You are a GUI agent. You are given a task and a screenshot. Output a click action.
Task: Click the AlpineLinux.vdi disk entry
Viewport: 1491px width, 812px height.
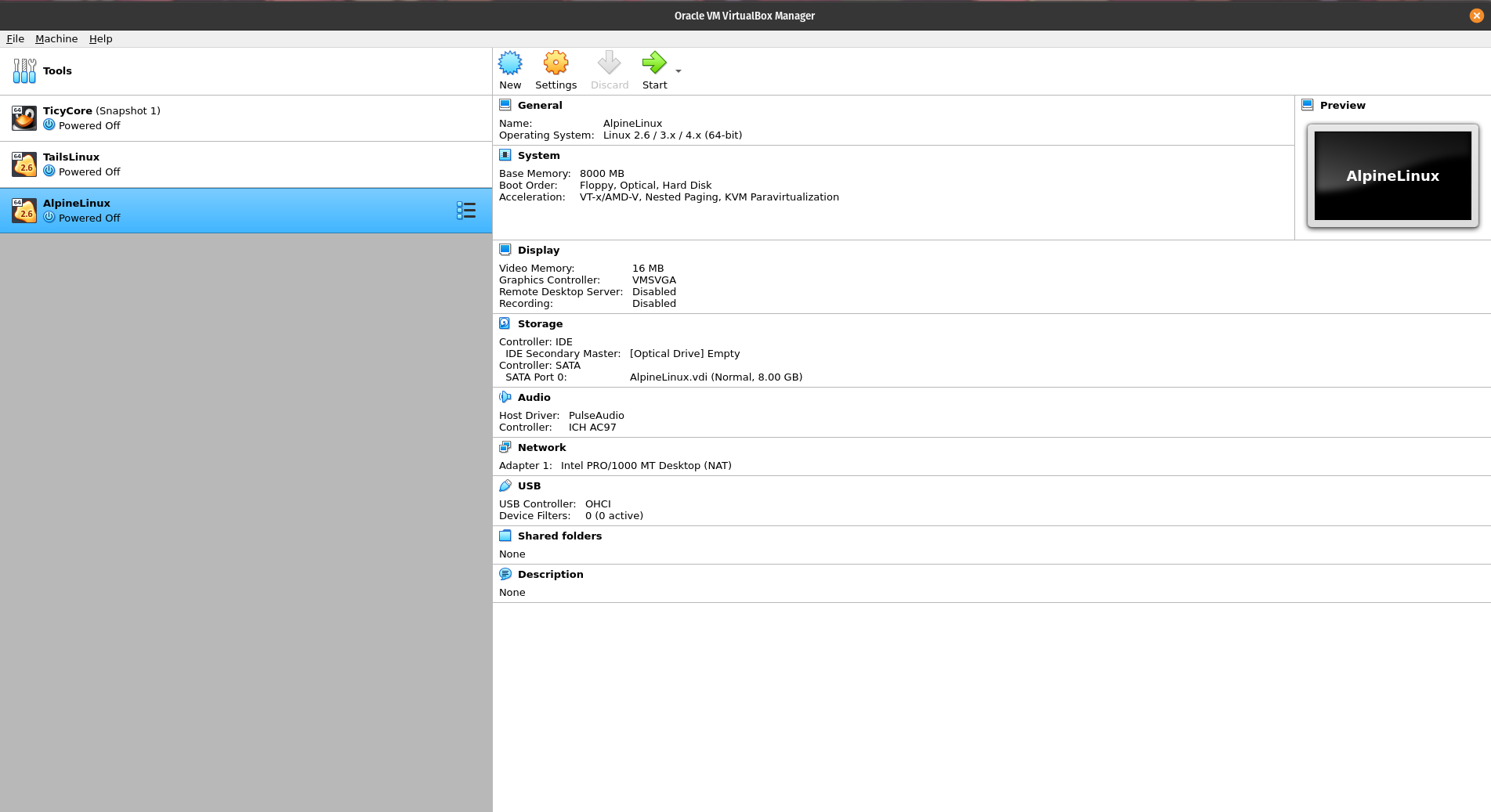(716, 377)
